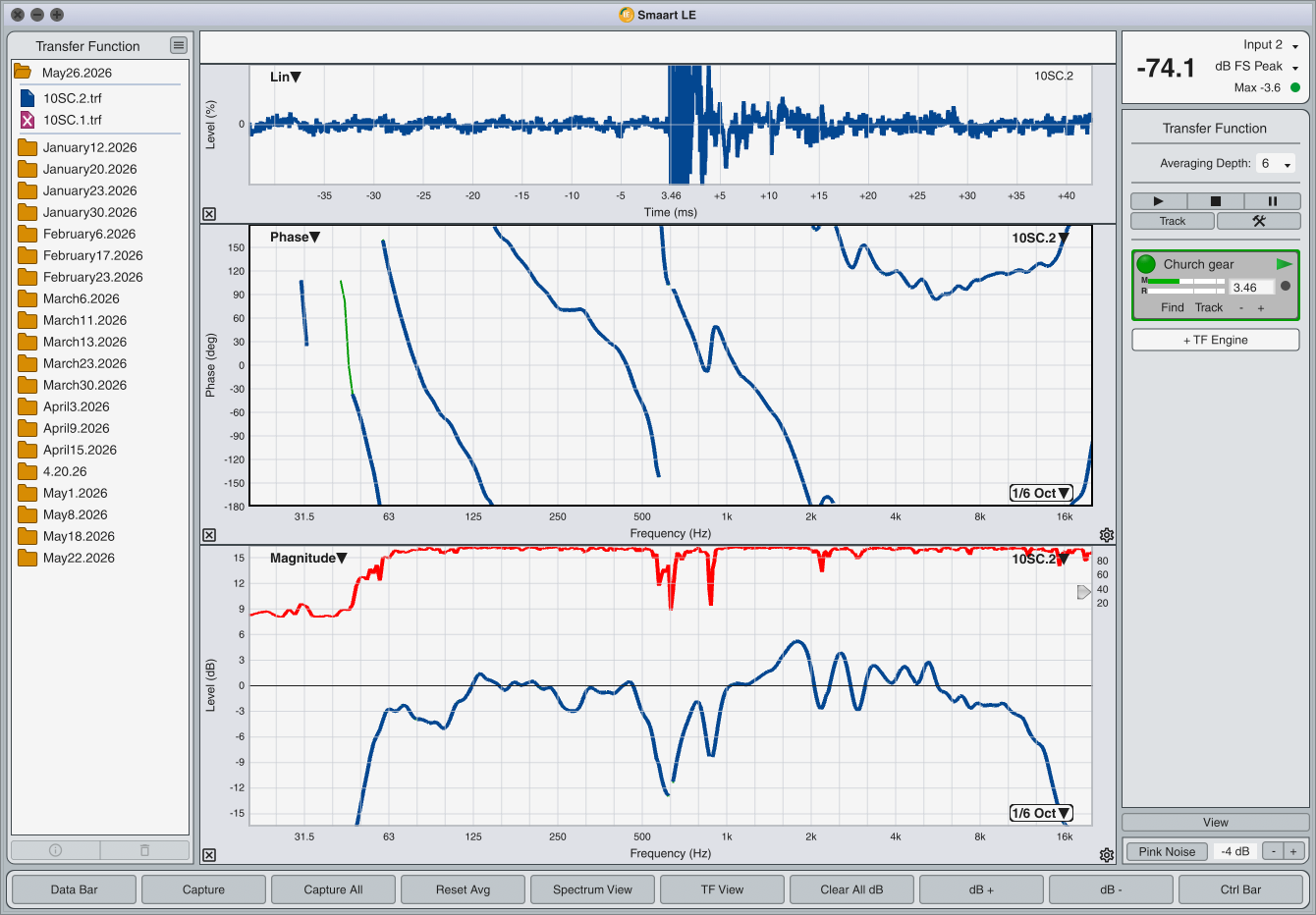Click the View button in control bar

[x=1216, y=823]
